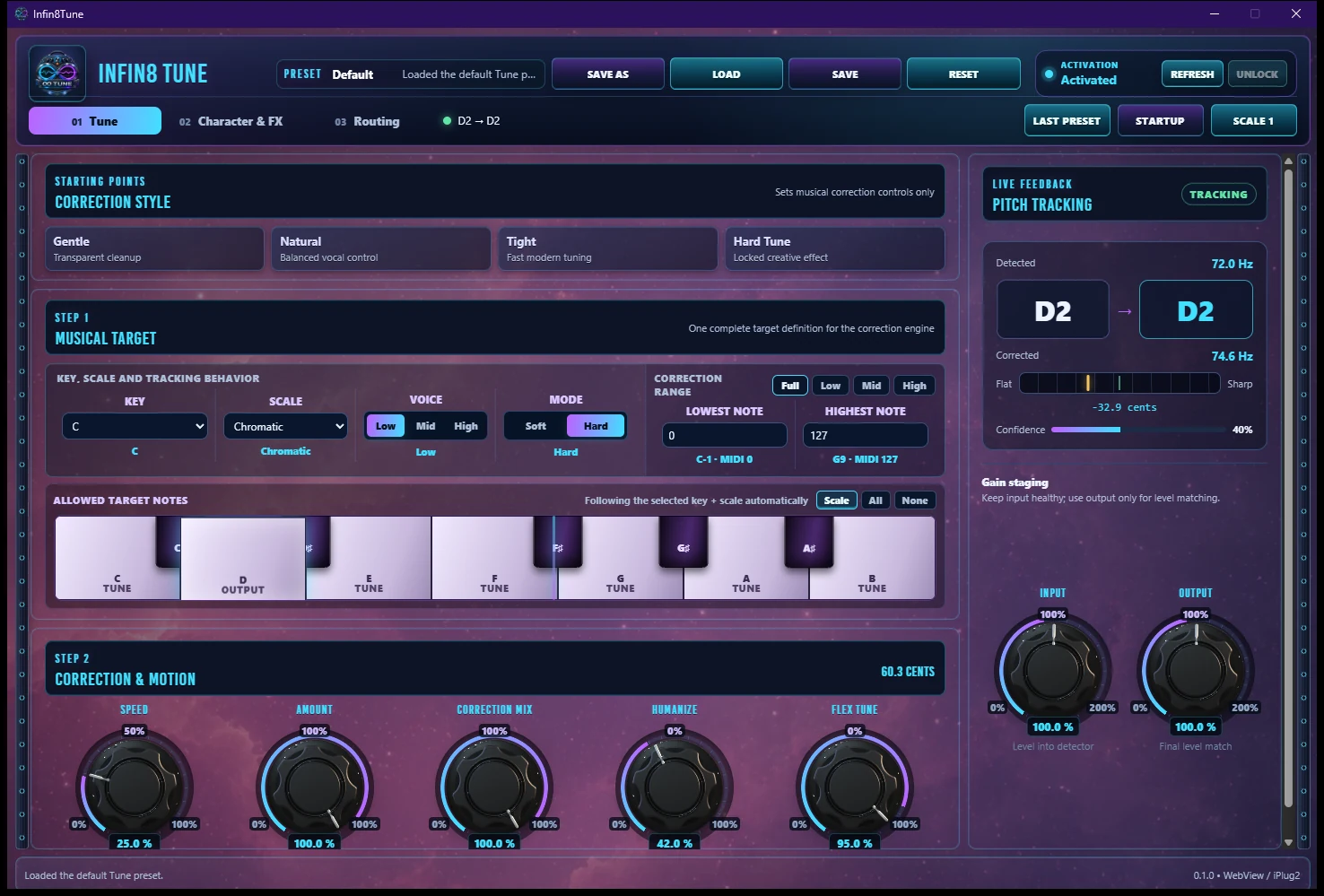The width and height of the screenshot is (1324, 896).
Task: Click the A sharp black piano key
Action: (808, 542)
